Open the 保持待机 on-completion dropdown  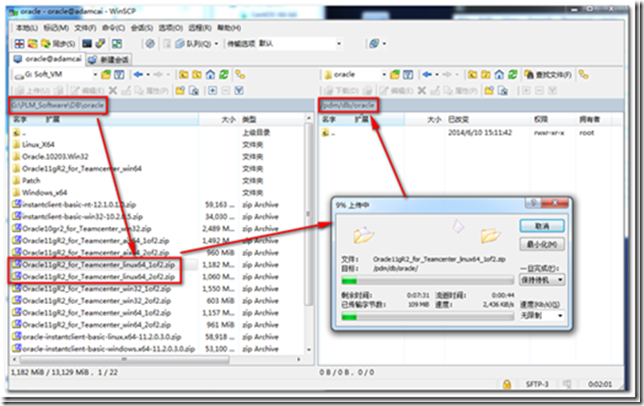pyautogui.click(x=542, y=280)
